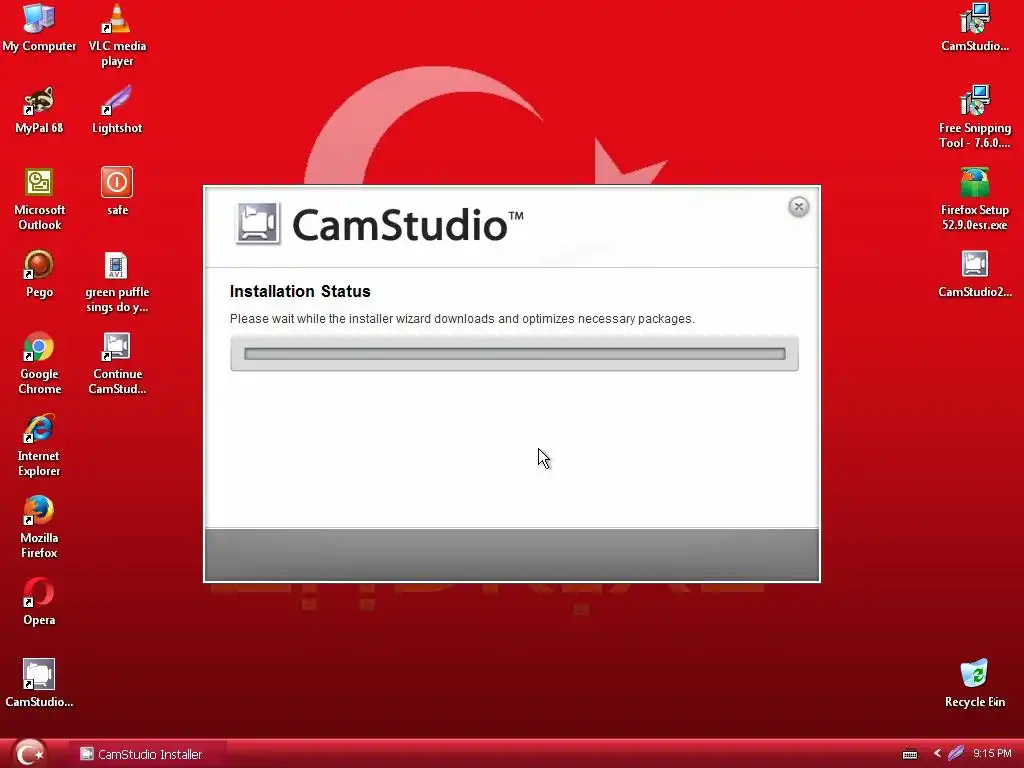Select the CamStudio Installer taskbar button
This screenshot has height=768, width=1024.
click(149, 754)
